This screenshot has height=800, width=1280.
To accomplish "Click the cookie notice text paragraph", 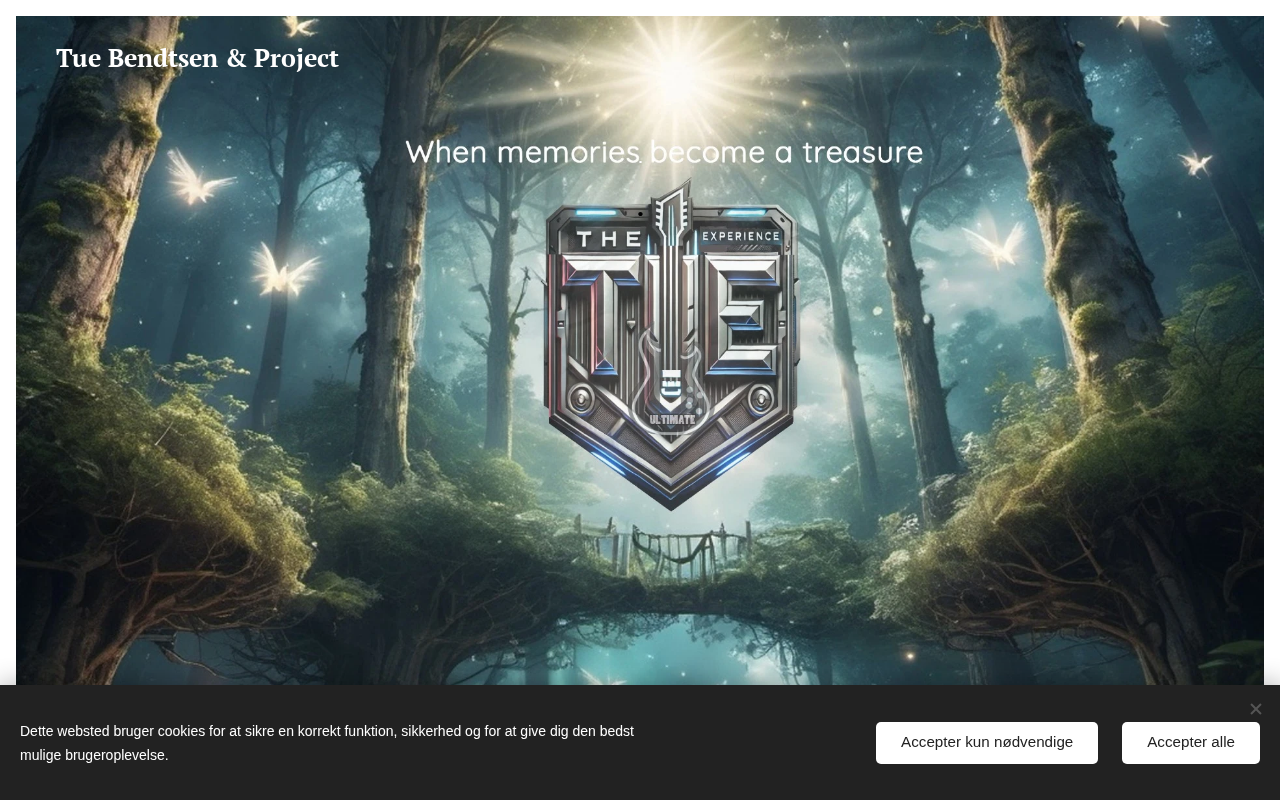I will tap(327, 743).
